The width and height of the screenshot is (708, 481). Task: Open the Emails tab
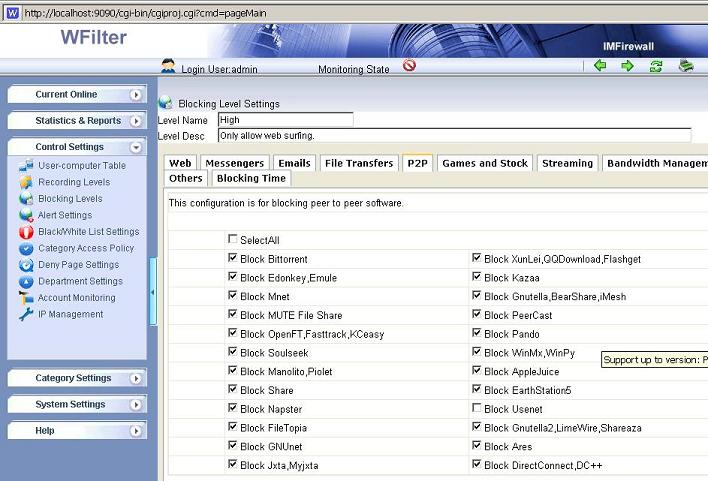pos(294,163)
